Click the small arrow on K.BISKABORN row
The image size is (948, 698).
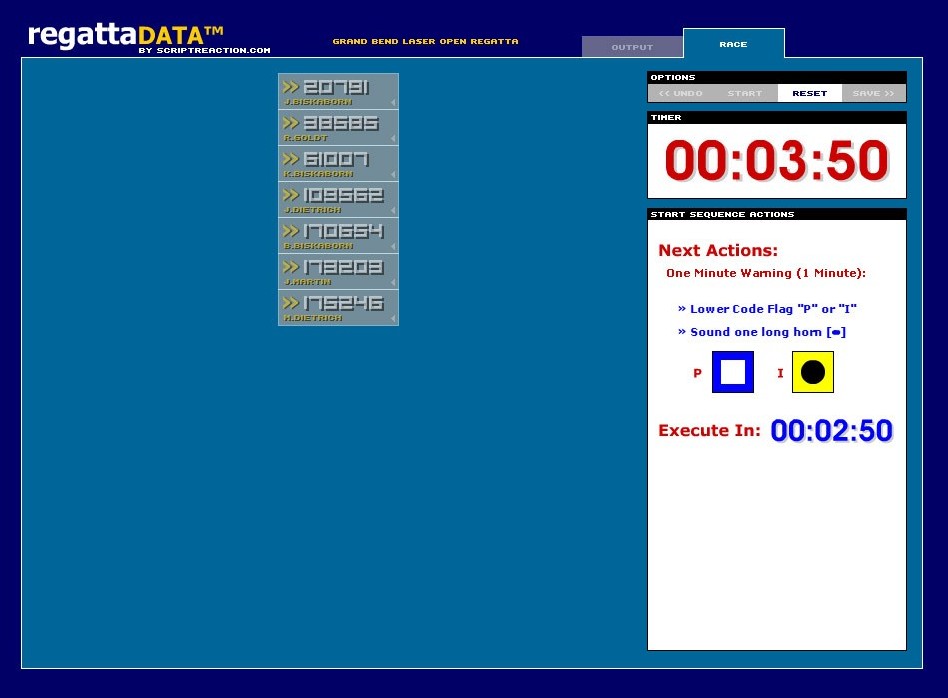click(x=393, y=174)
